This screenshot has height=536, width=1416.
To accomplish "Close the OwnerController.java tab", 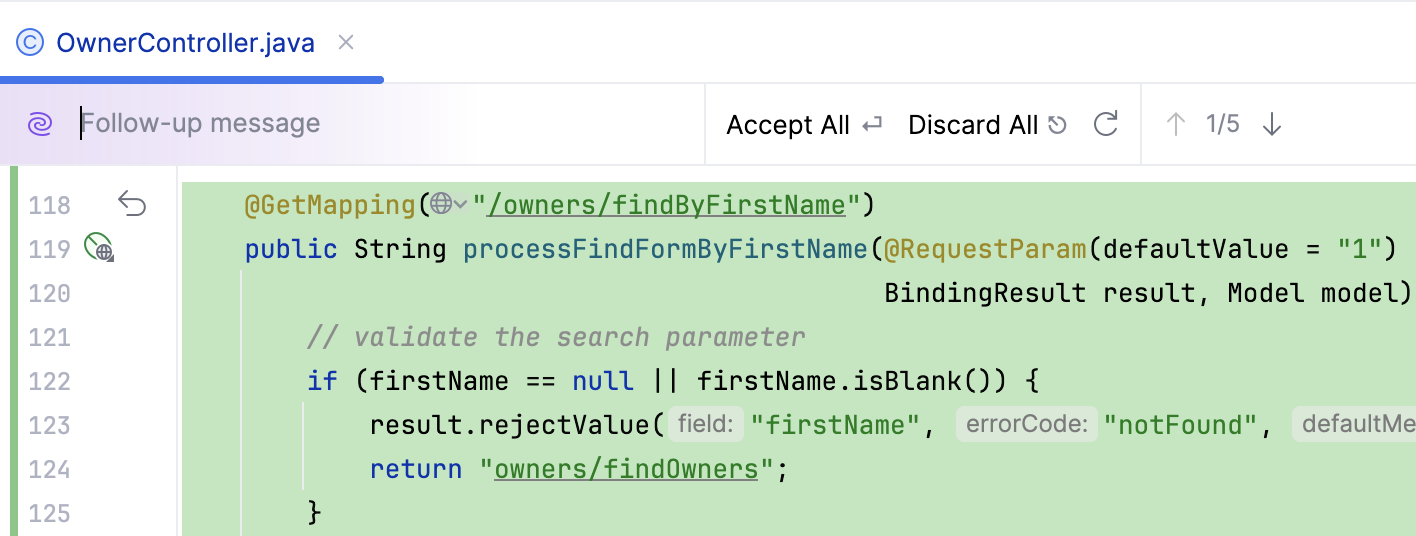I will pyautogui.click(x=346, y=43).
